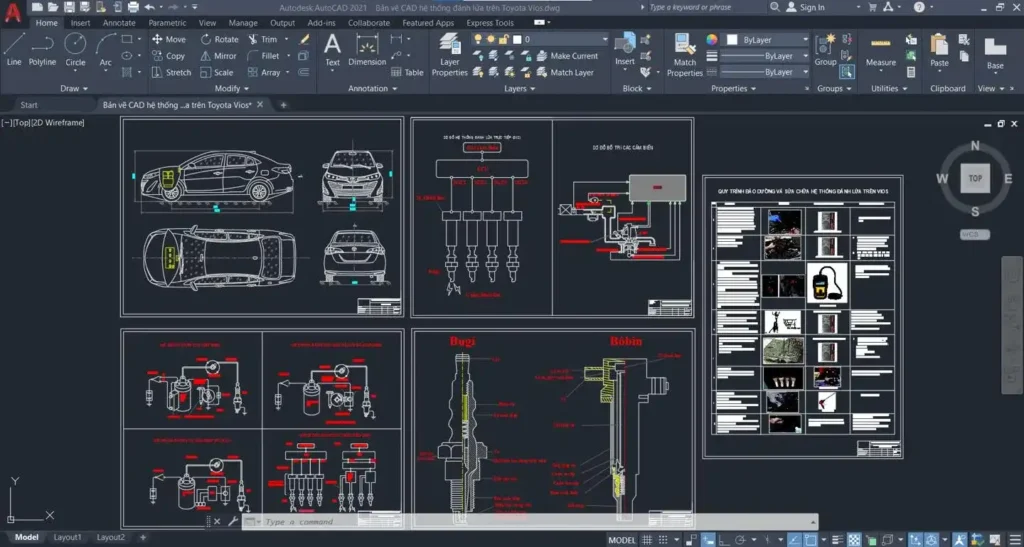
Task: Click the layer 0 white color swatch
Action: [517, 40]
